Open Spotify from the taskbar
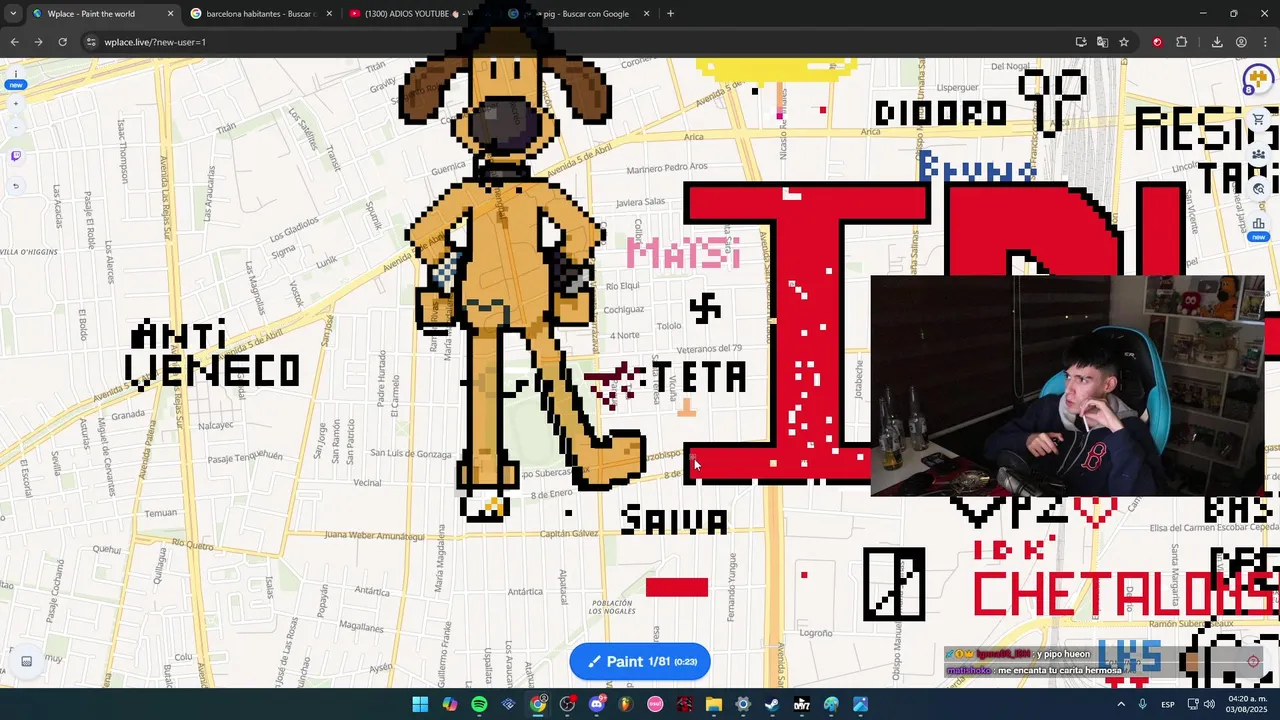The width and height of the screenshot is (1280, 720). pyautogui.click(x=479, y=704)
